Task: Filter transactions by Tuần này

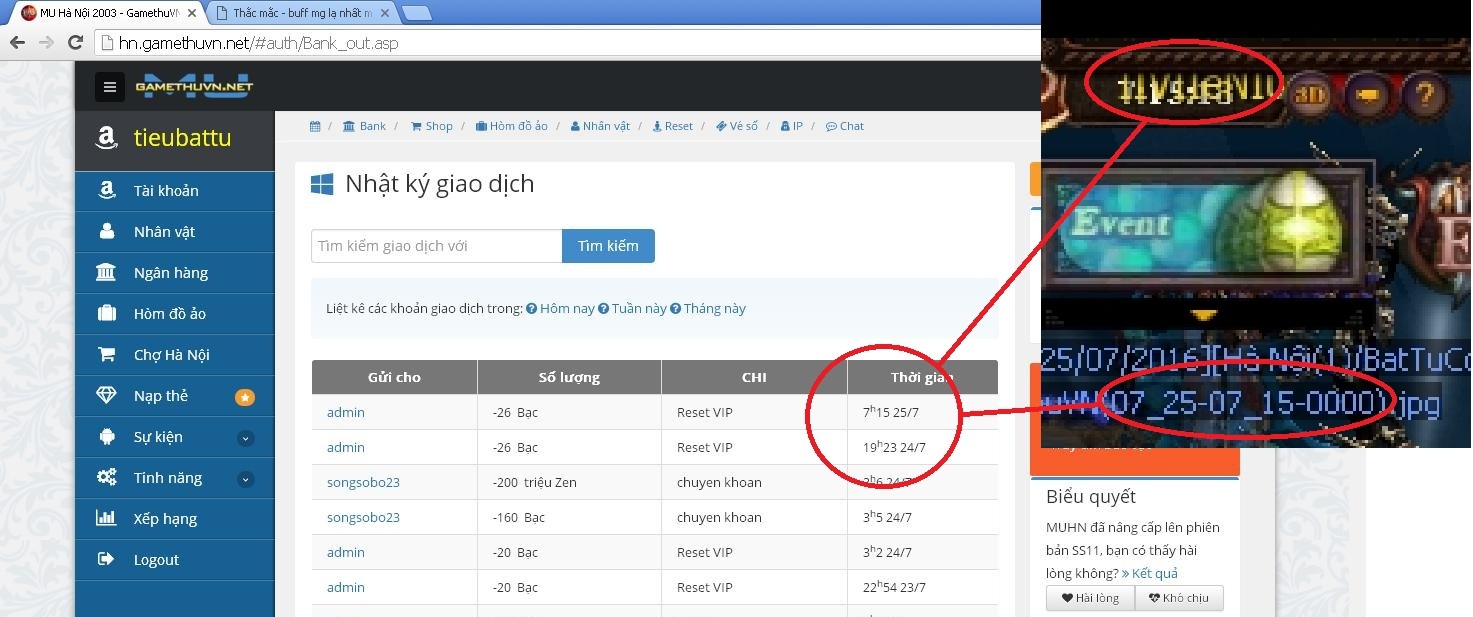Action: (632, 309)
